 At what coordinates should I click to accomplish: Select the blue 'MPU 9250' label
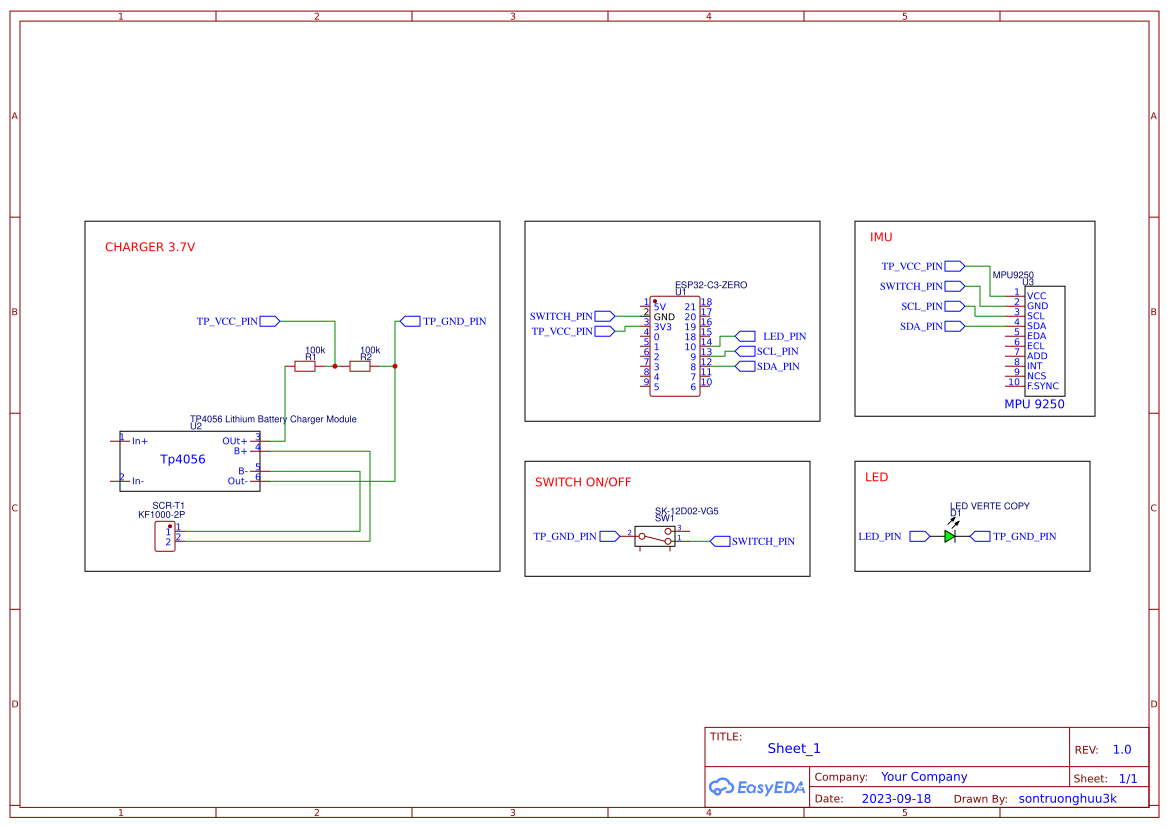[x=1034, y=404]
